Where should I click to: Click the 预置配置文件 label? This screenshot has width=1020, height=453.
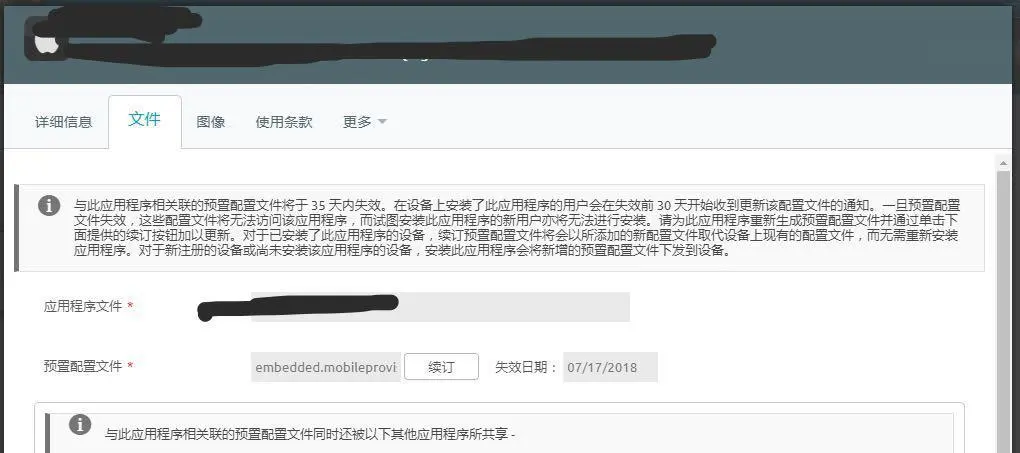(83, 366)
